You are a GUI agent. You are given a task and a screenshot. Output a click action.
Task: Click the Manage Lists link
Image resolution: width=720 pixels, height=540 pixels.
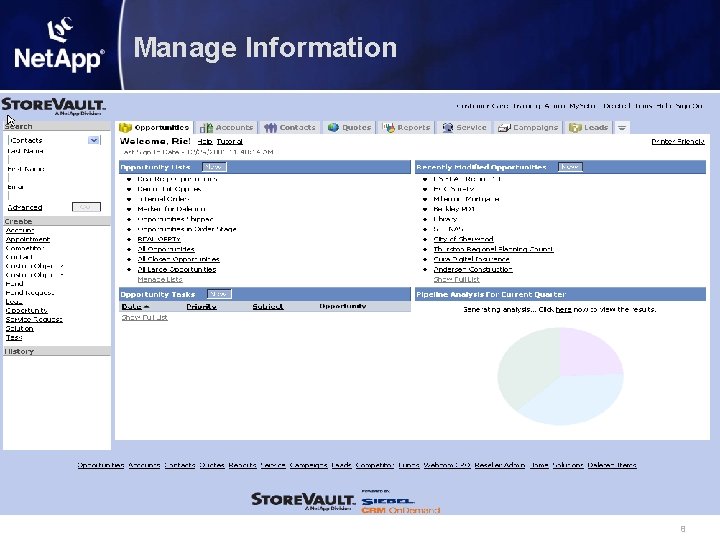[160, 279]
